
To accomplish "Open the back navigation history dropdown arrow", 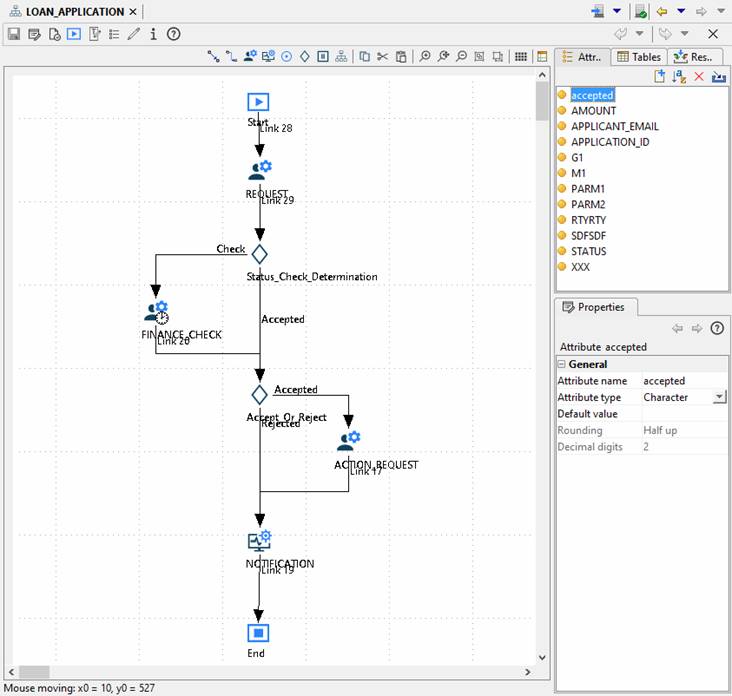I will click(x=681, y=12).
